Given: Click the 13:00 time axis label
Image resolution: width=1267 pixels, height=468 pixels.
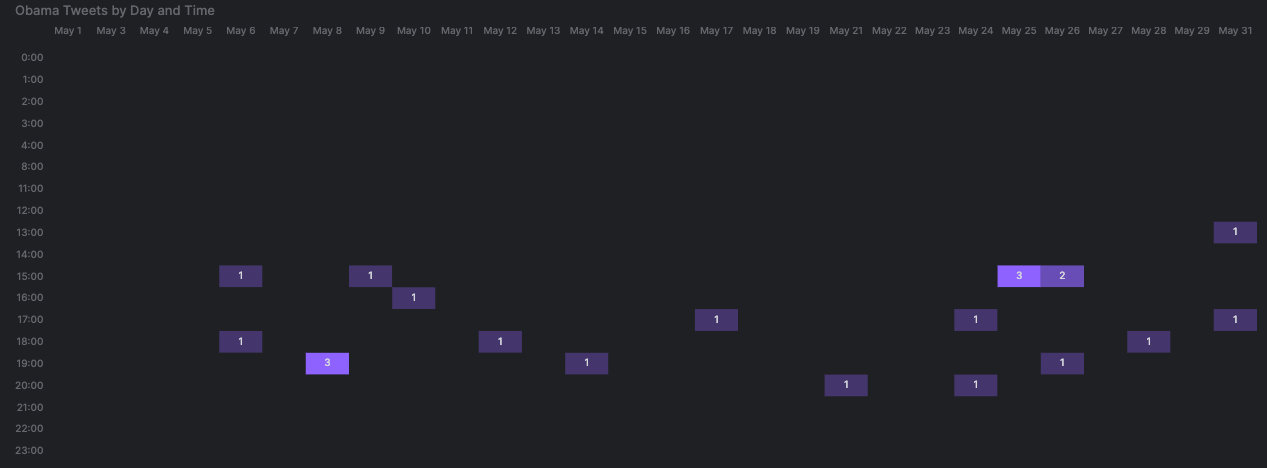Looking at the screenshot, I should click(30, 232).
